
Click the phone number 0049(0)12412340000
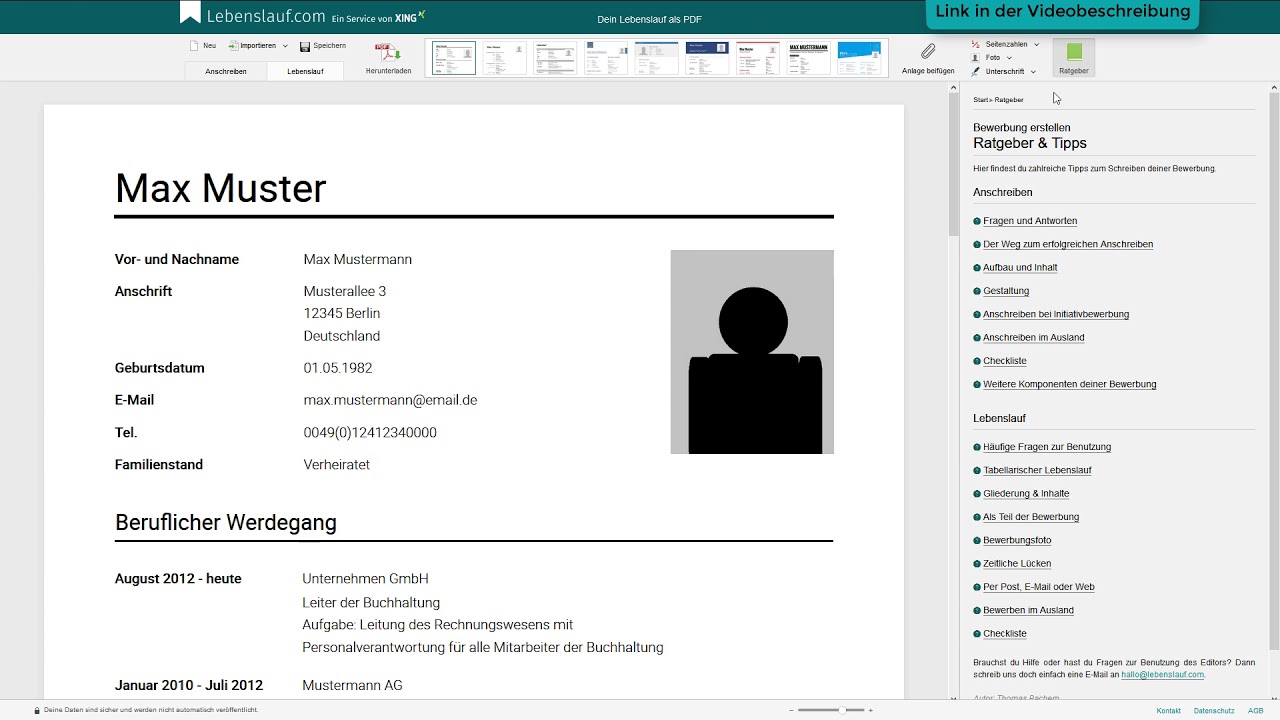tap(370, 433)
